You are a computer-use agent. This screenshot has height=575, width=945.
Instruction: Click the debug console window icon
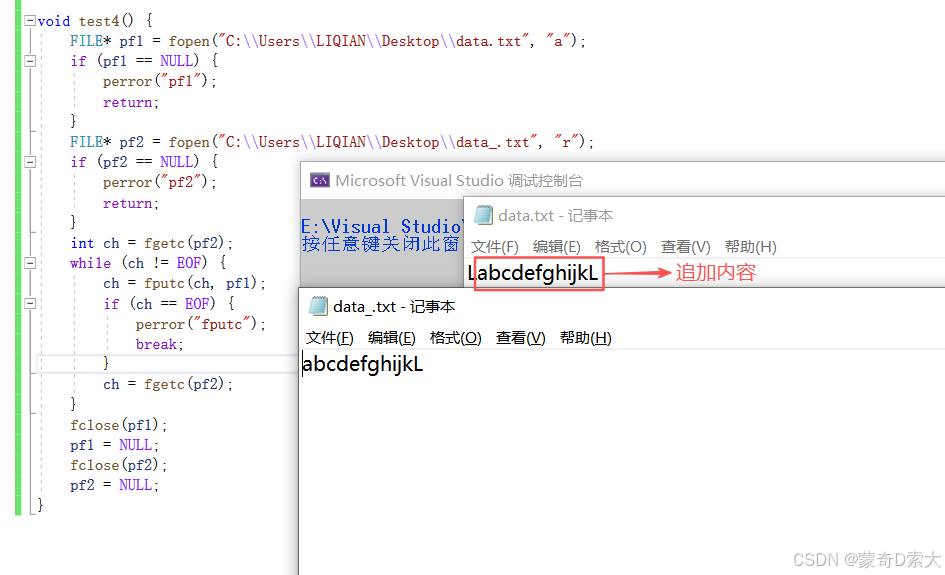coord(319,180)
